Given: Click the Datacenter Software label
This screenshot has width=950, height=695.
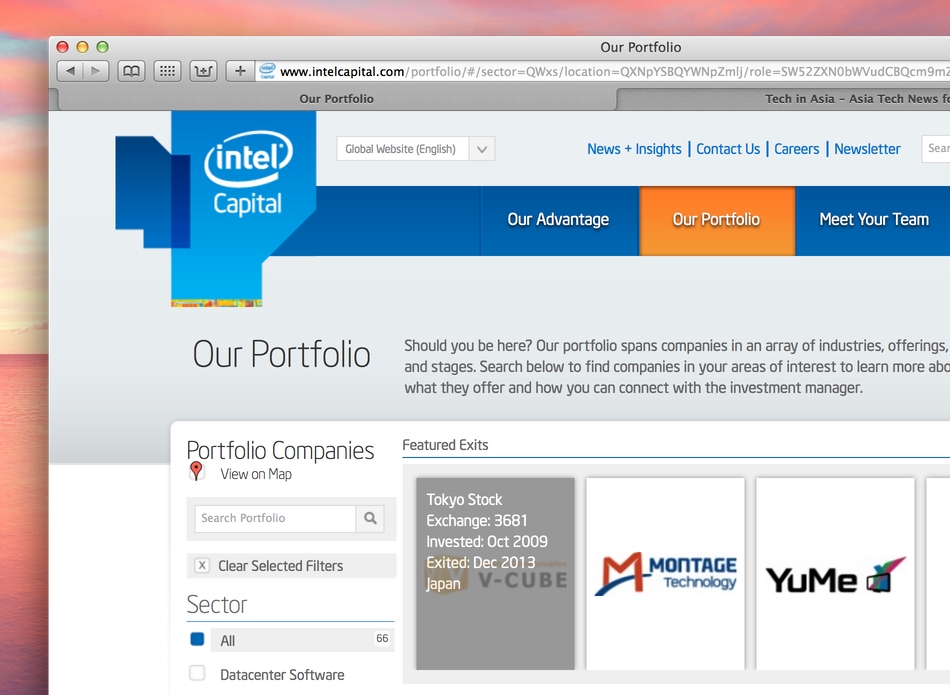Looking at the screenshot, I should click(282, 674).
